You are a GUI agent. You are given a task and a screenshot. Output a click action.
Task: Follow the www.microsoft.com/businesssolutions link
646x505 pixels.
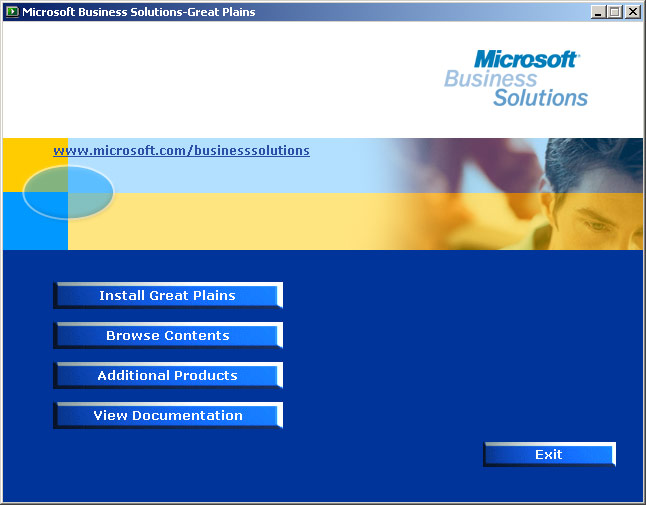181,150
